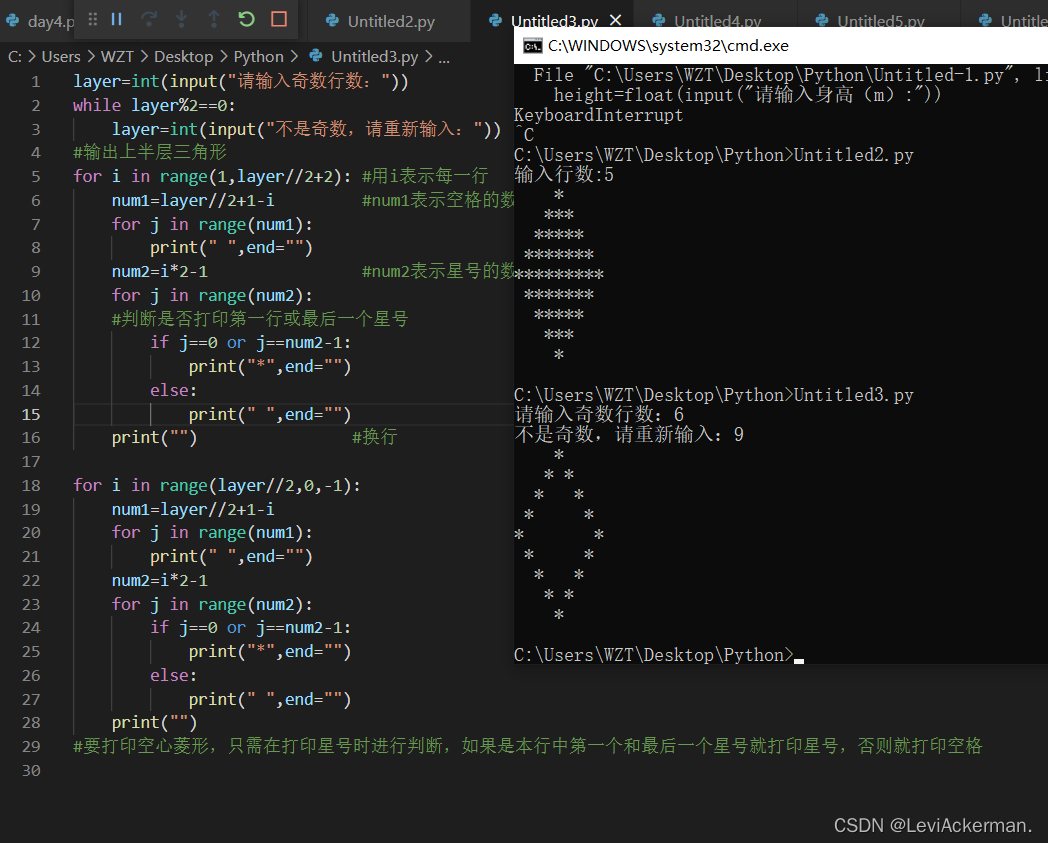1048x843 pixels.
Task: Open the Desktop breadcrumb dropdown
Action: coord(184,56)
